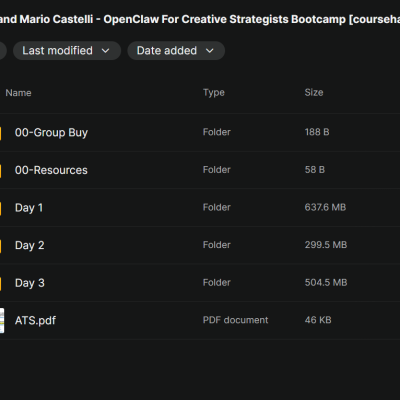This screenshot has height=400, width=400.
Task: Click the folder icon beside Day 3
Action: point(1,283)
